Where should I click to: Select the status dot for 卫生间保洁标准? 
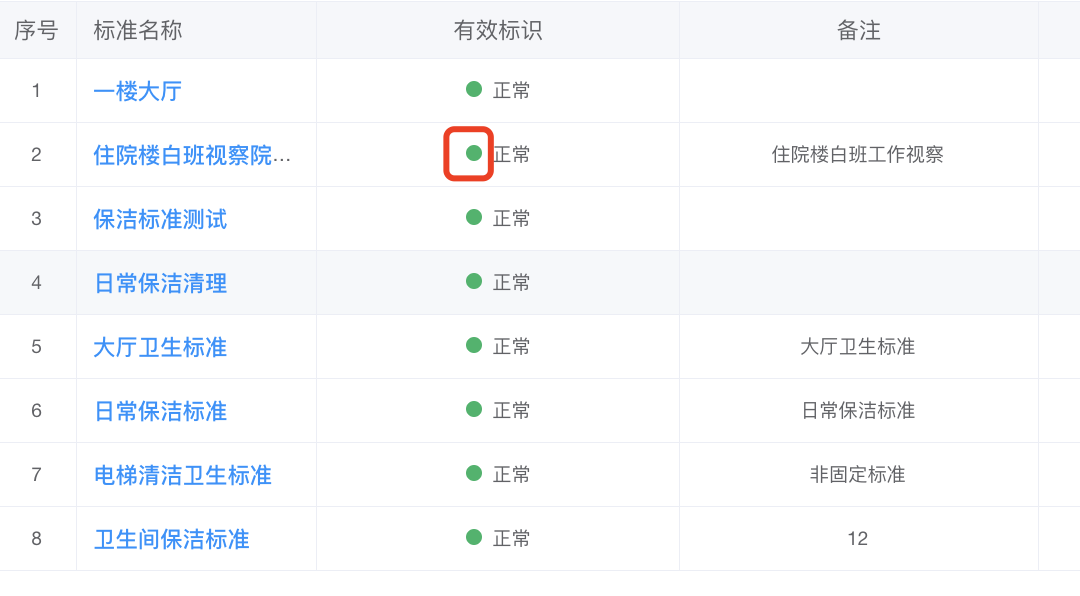point(474,537)
